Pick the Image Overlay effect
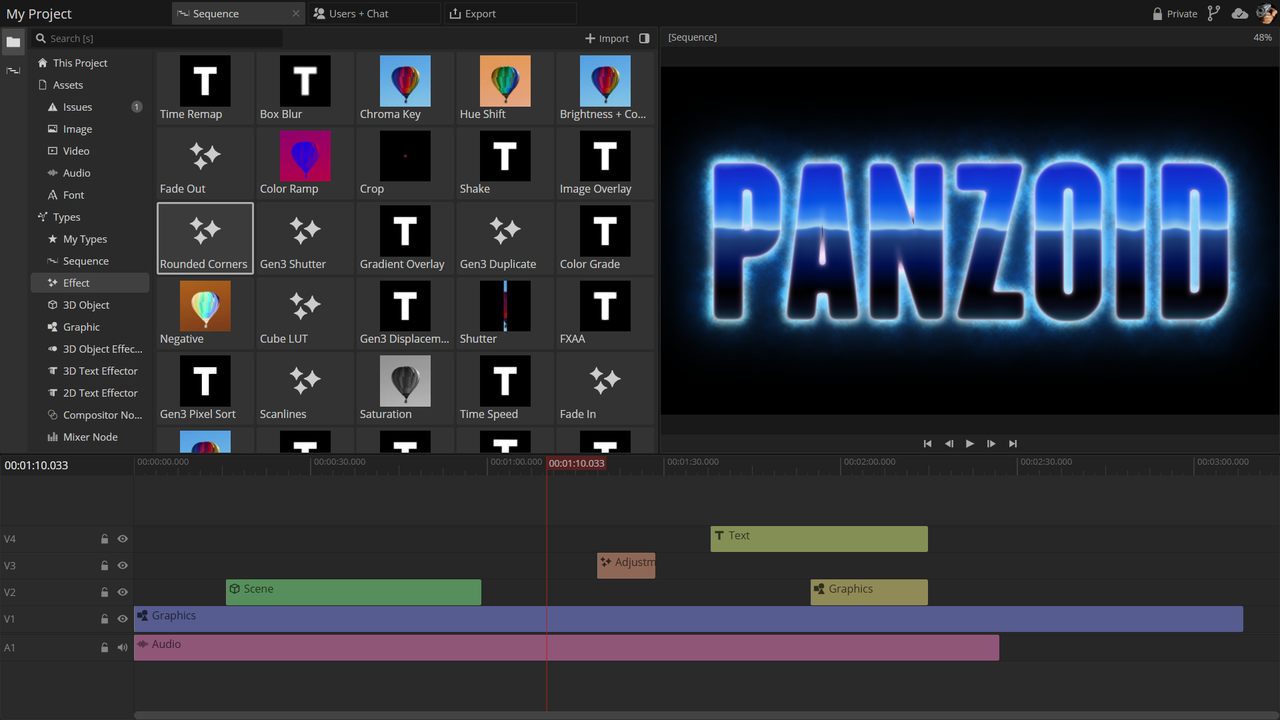Screen dimensions: 1280x720 click(605, 163)
